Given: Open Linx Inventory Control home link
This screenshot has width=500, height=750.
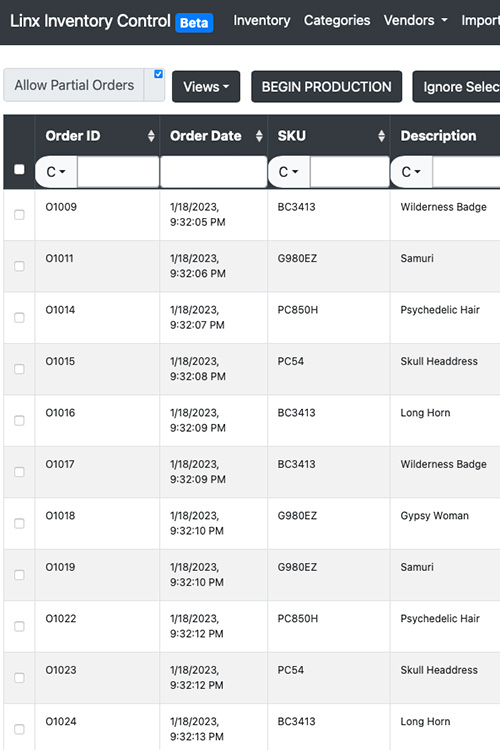Looking at the screenshot, I should (x=90, y=21).
